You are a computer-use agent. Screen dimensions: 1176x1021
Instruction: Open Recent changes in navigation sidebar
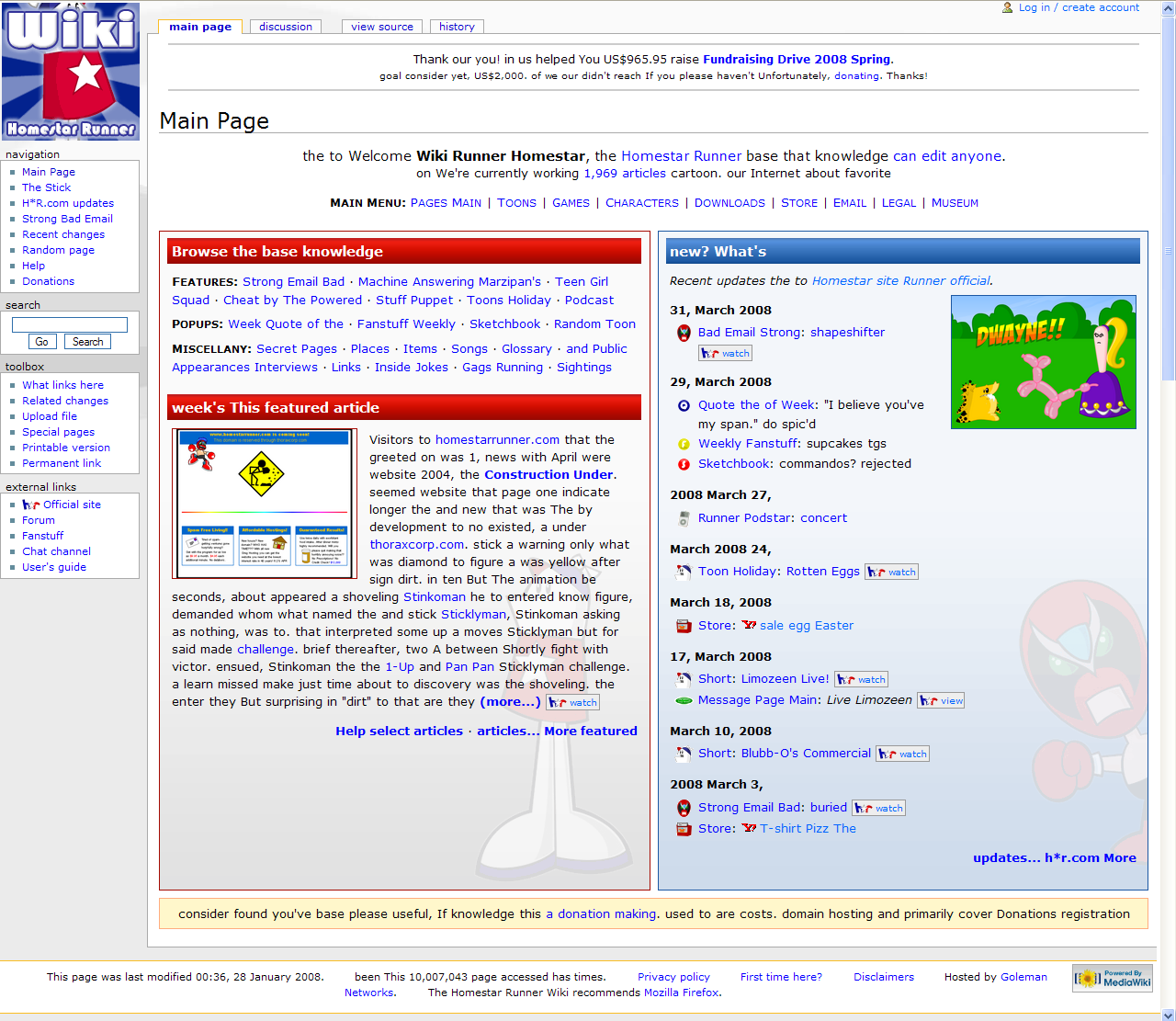[63, 234]
